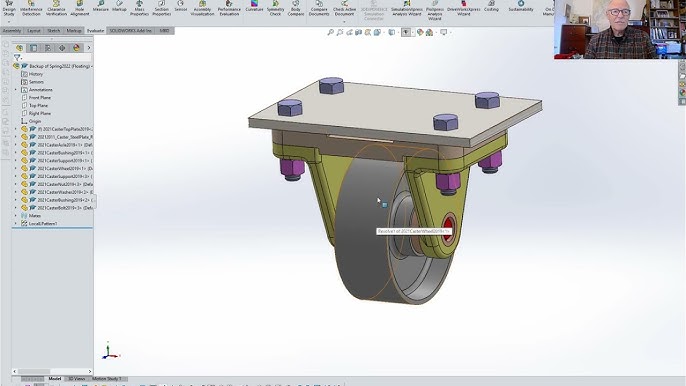Expand the Mates folder
The width and height of the screenshot is (686, 386).
click(16, 216)
